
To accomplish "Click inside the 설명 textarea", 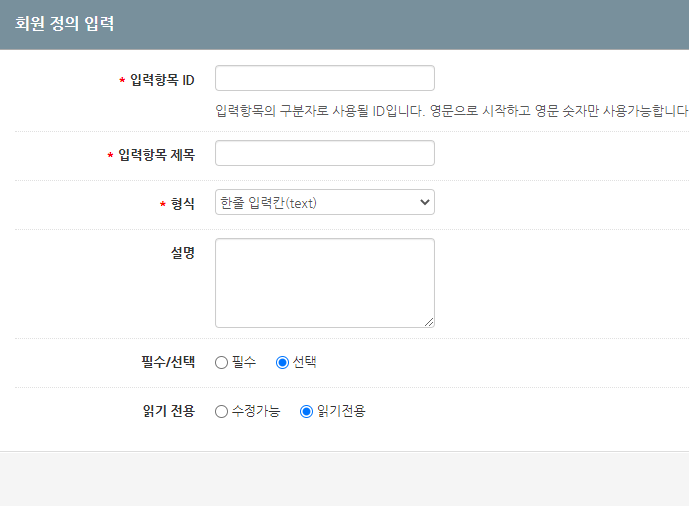I will point(325,283).
